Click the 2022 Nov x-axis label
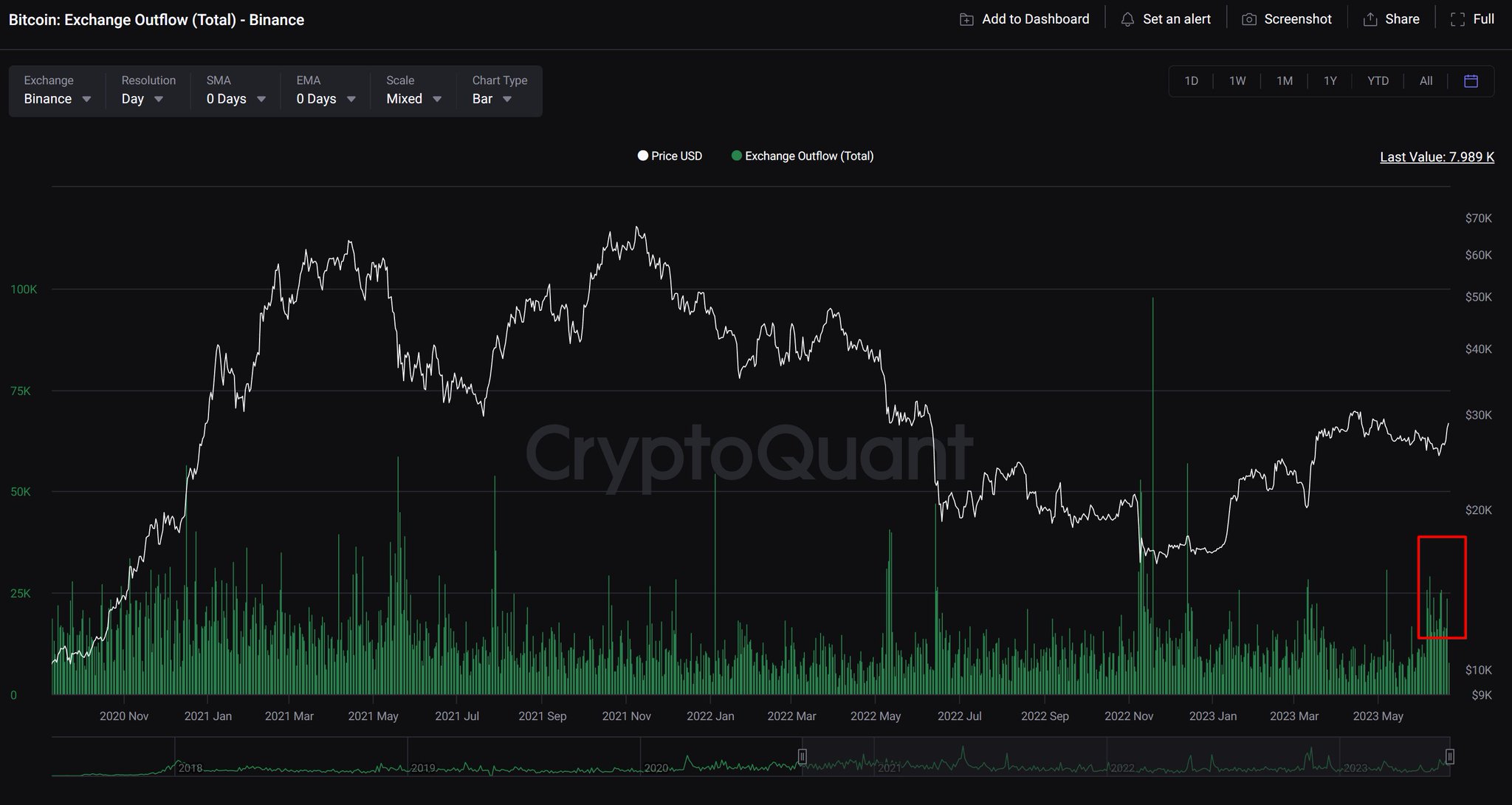 point(1129,716)
